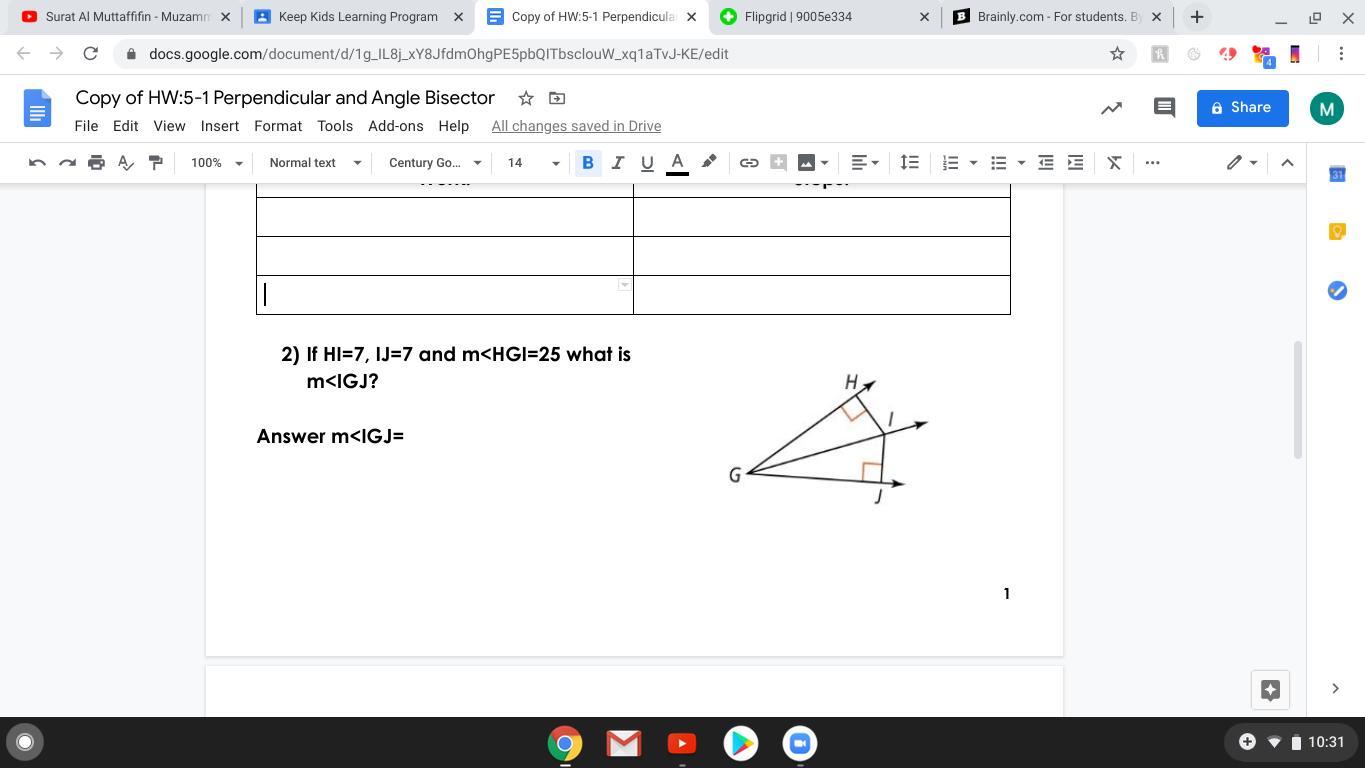Reload the page
1365x768 pixels.
click(x=90, y=54)
